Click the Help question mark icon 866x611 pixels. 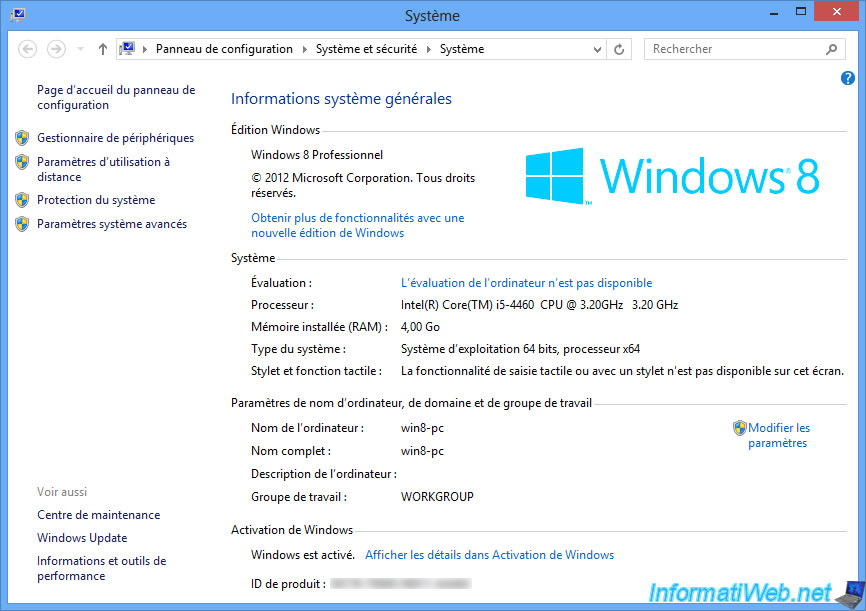[847, 78]
